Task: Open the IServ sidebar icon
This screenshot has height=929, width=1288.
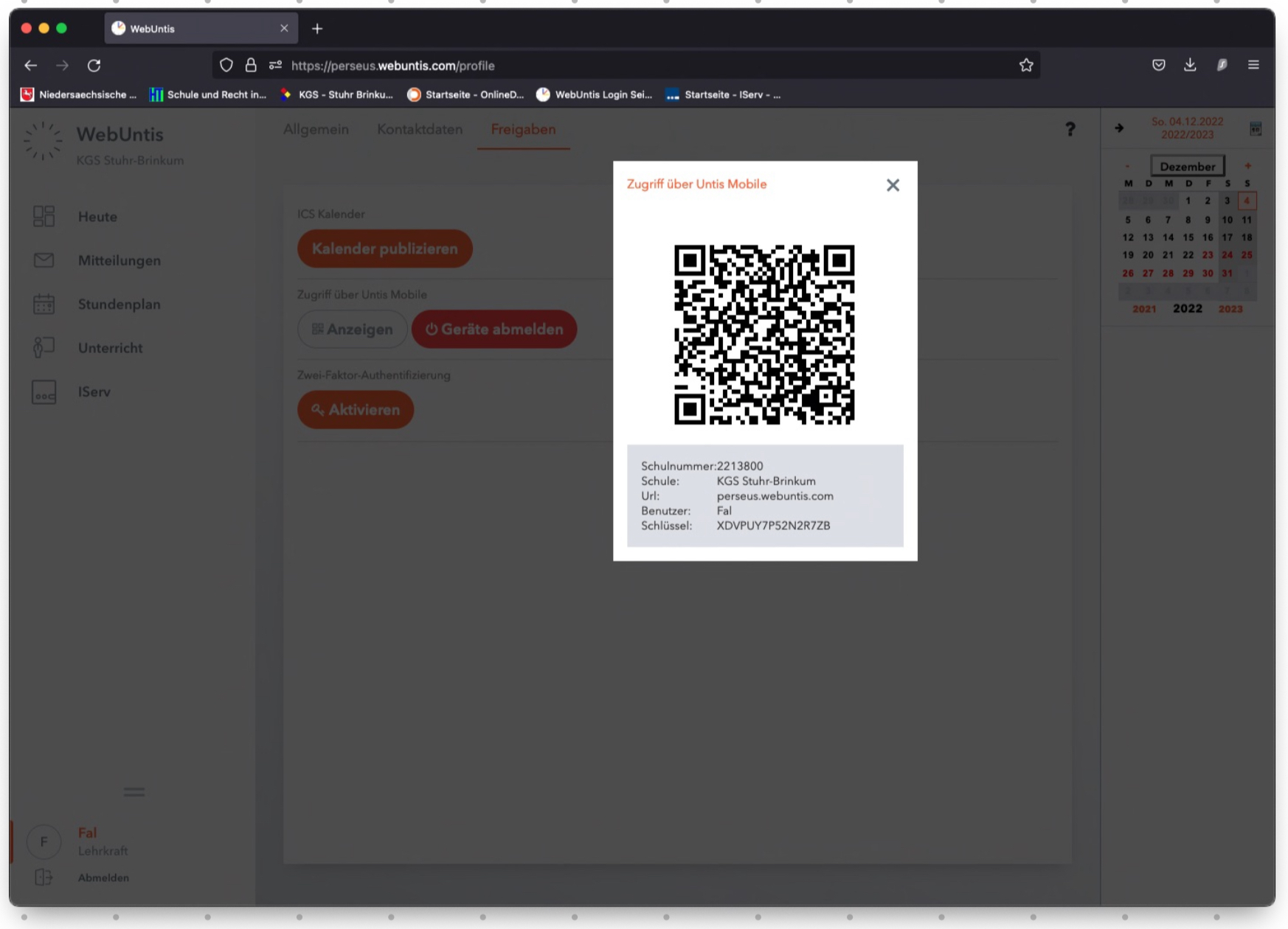Action: click(44, 392)
